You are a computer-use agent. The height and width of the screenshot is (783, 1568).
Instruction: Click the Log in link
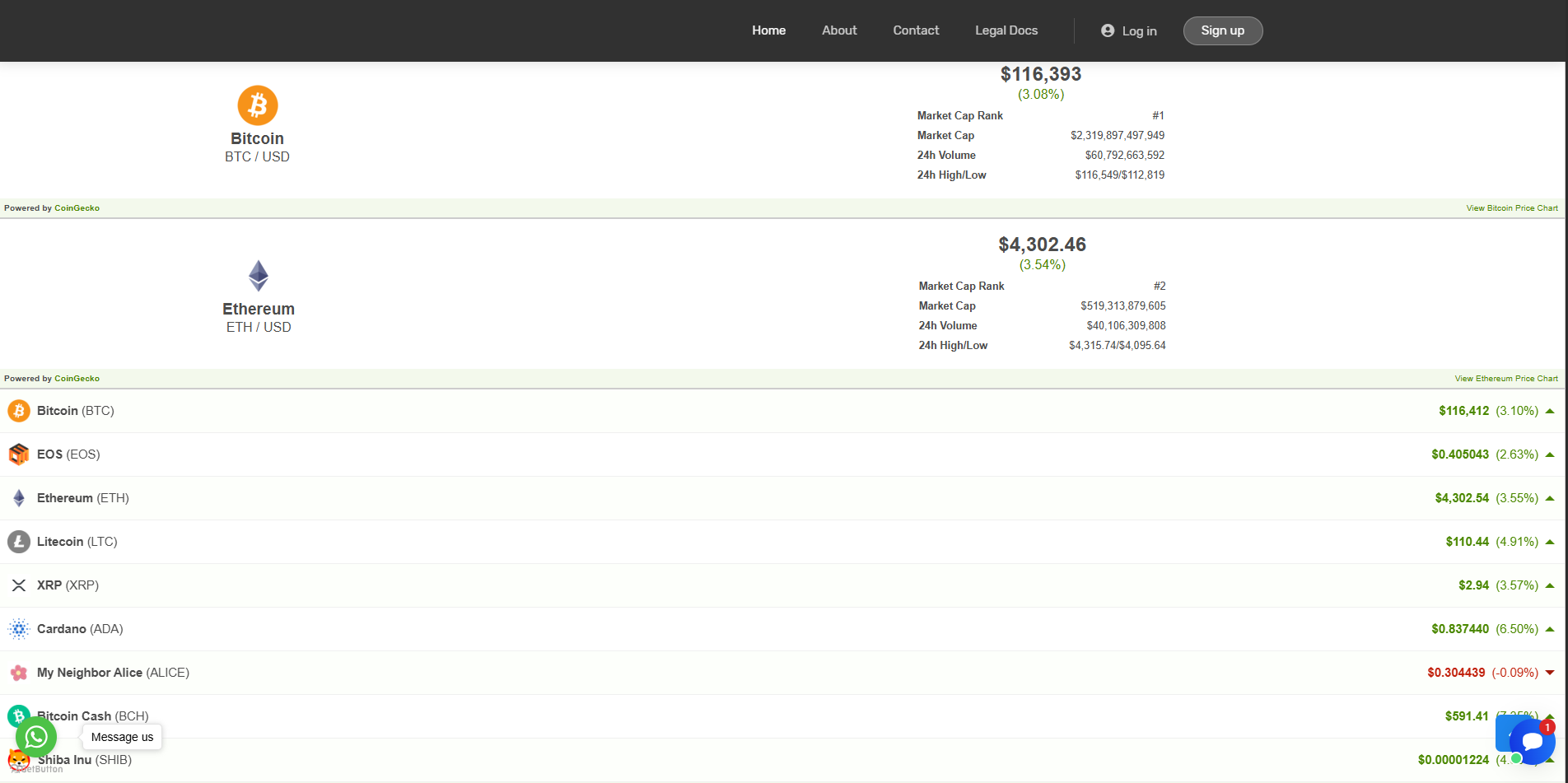coord(1129,31)
